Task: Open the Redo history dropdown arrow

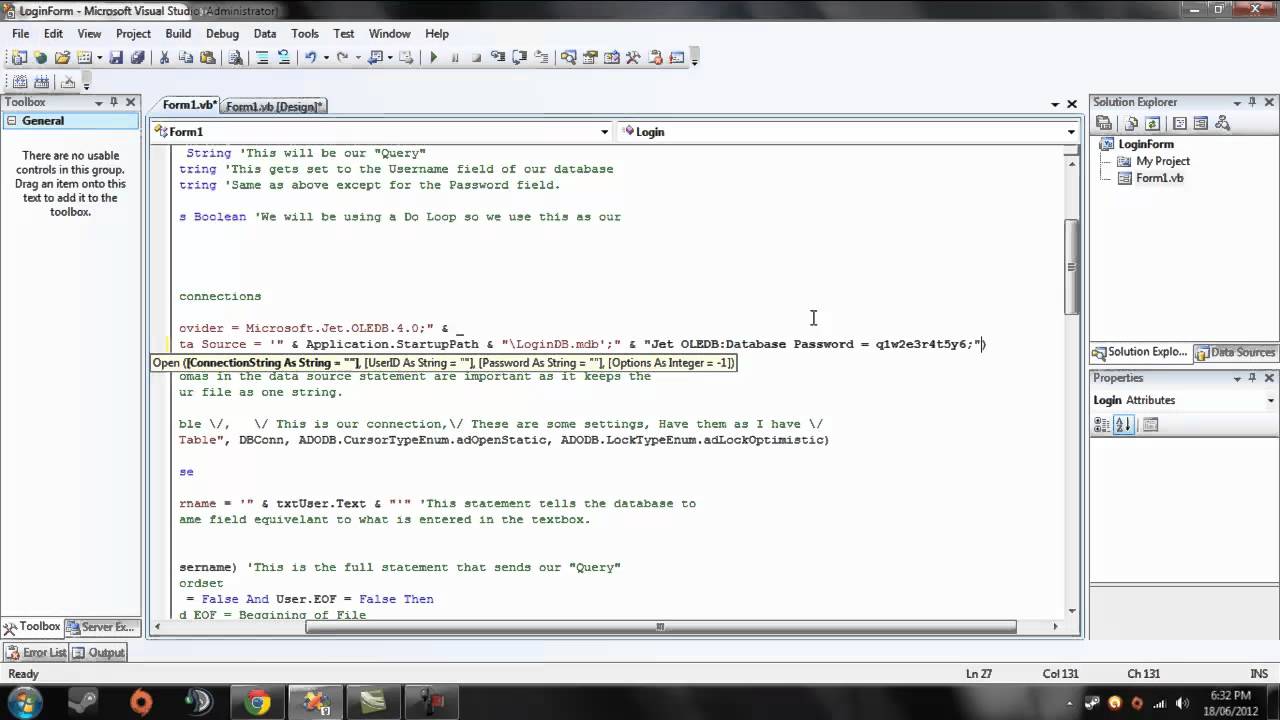Action: [357, 58]
